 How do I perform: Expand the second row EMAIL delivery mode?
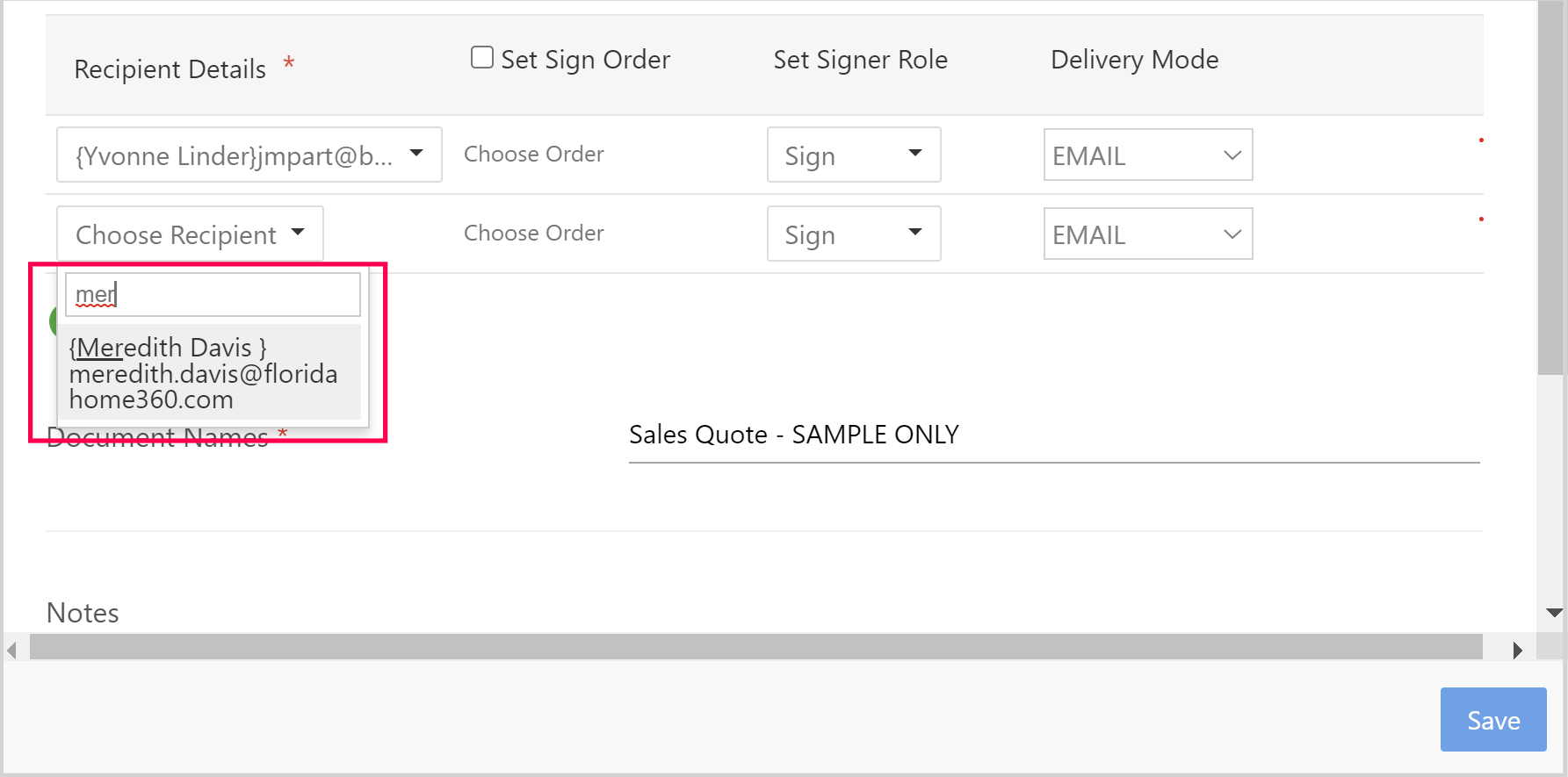click(x=1147, y=234)
